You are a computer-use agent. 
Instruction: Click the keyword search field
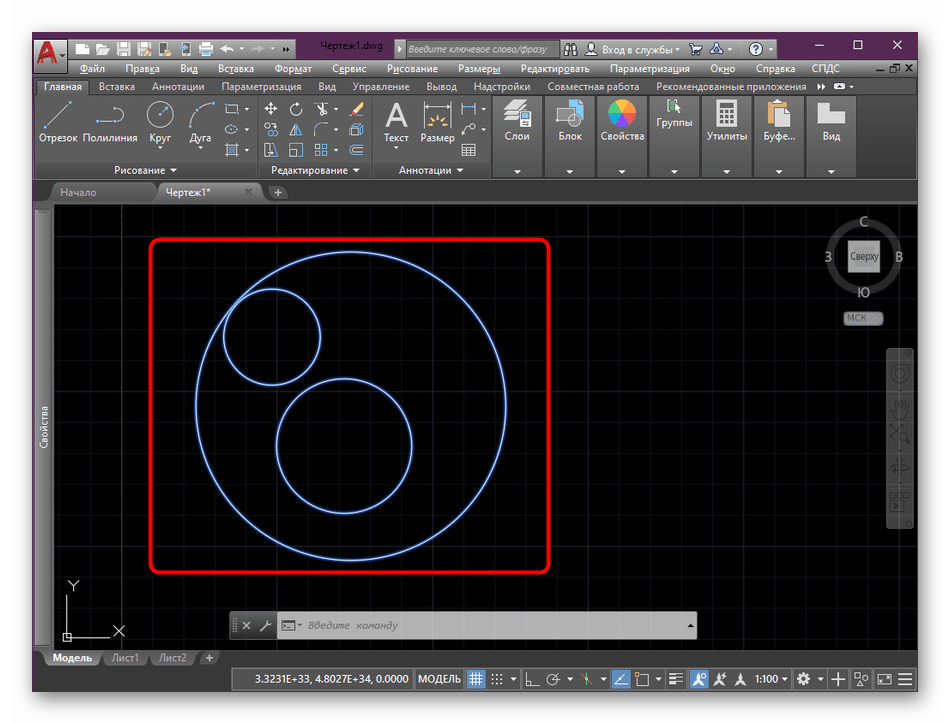click(x=482, y=49)
